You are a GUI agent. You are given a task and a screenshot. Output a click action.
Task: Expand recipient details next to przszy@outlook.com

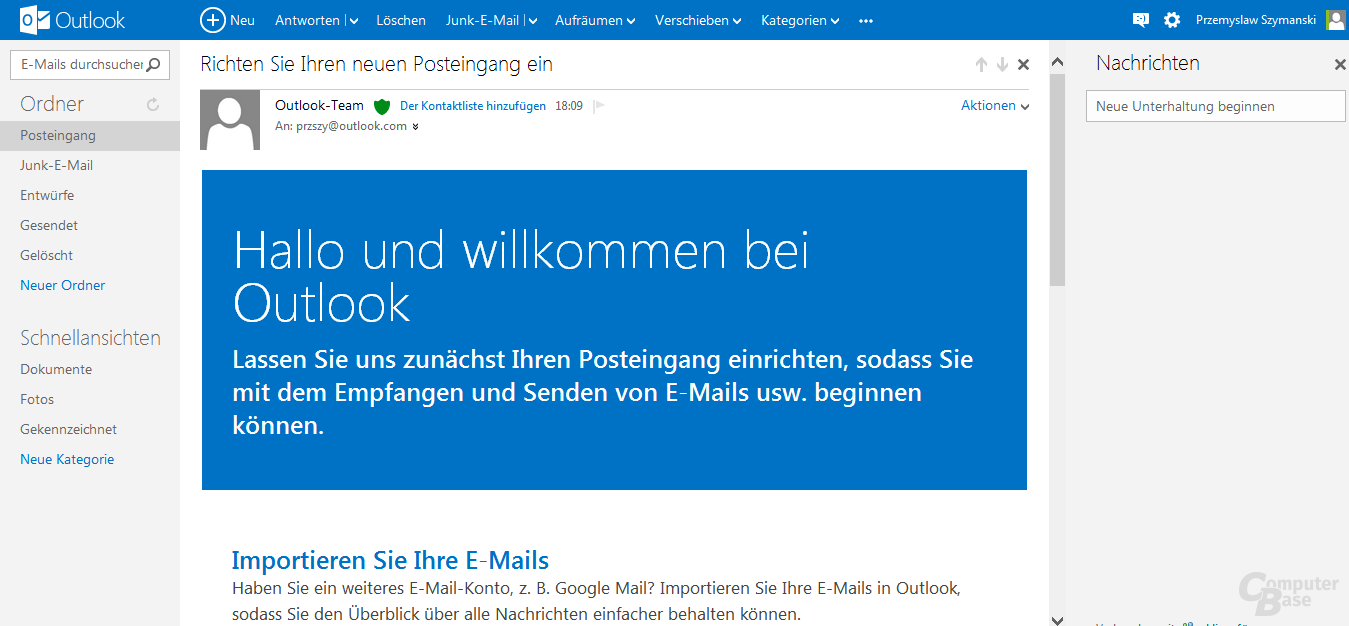tap(415, 127)
